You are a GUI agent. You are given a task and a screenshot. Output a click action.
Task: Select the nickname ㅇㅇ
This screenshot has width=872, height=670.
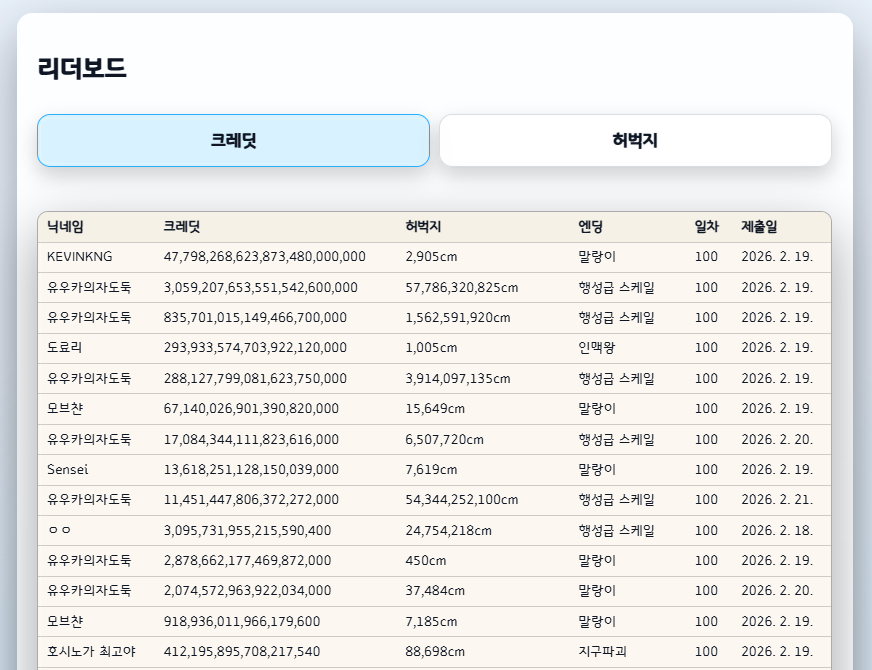click(x=60, y=530)
